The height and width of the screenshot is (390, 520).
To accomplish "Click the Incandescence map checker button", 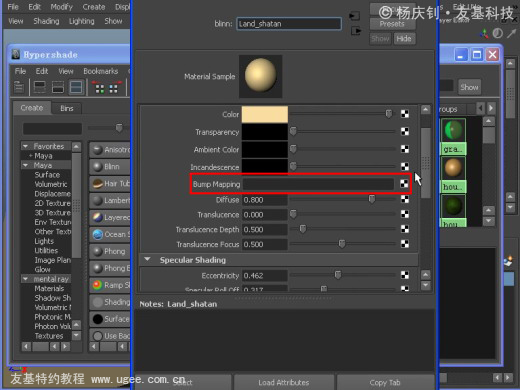I will tap(405, 166).
